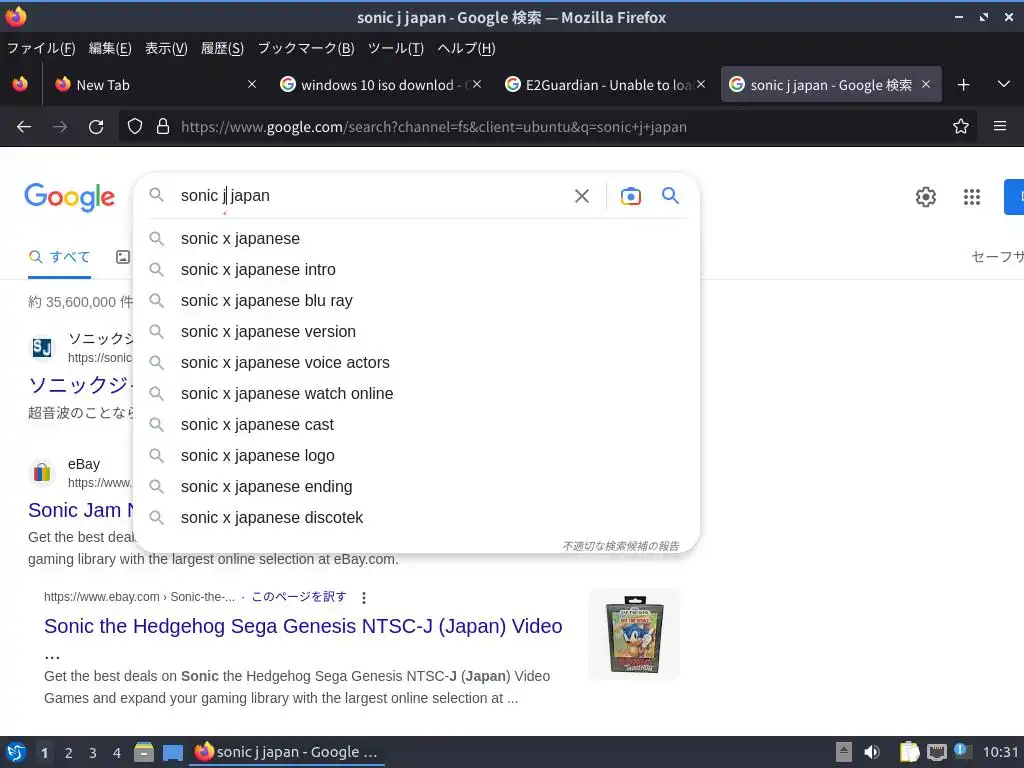
Task: Select suggestion sonic x japanese discotek
Action: click(416, 517)
